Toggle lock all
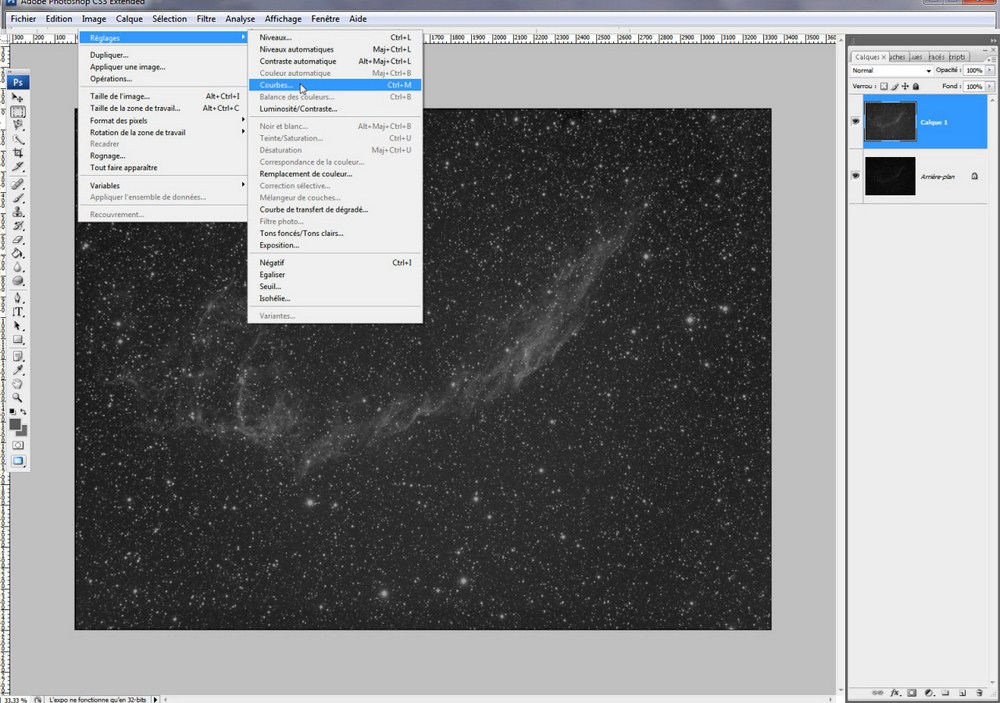 click(x=916, y=86)
